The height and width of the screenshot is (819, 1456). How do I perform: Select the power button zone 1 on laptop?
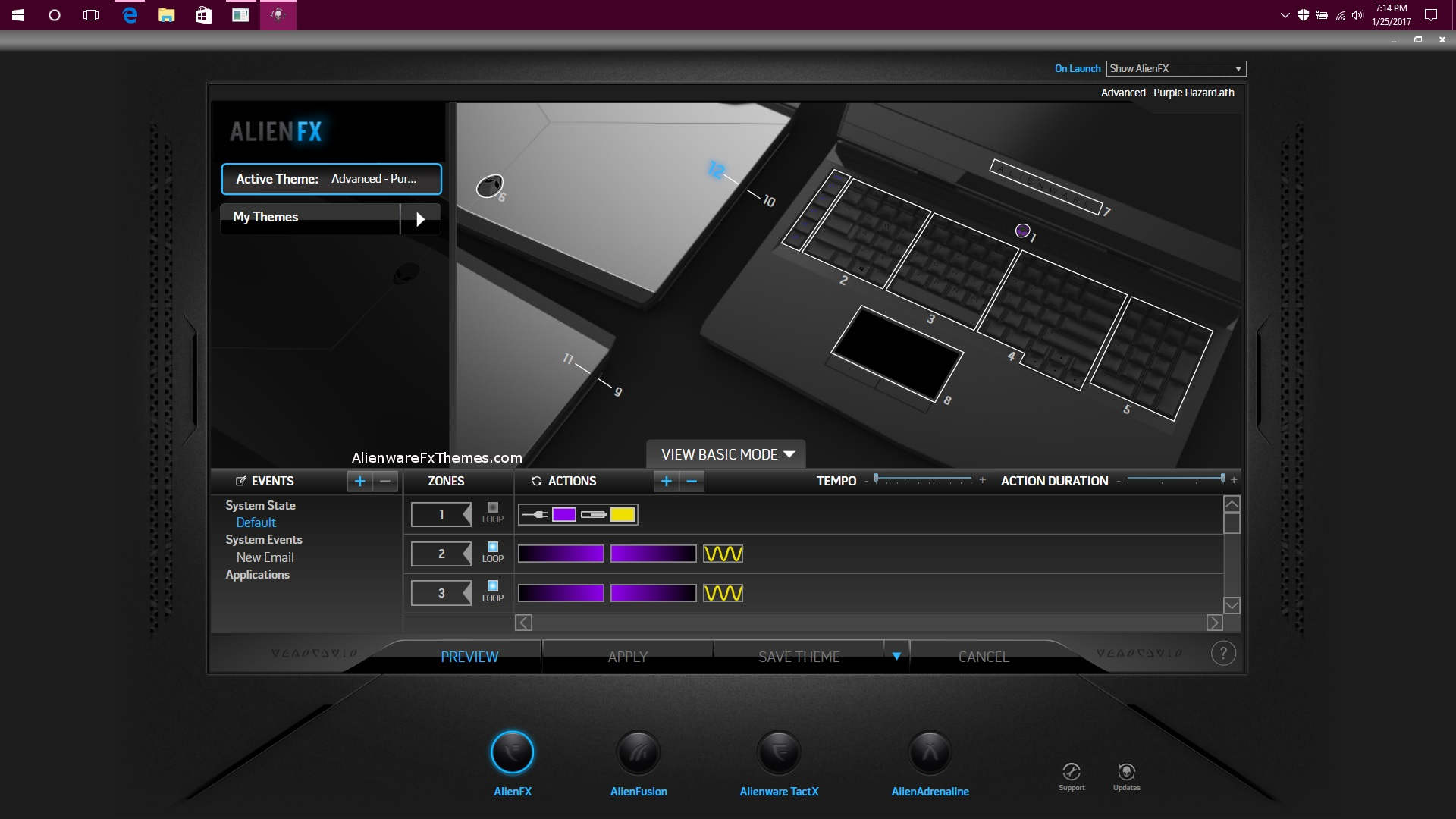click(1022, 231)
